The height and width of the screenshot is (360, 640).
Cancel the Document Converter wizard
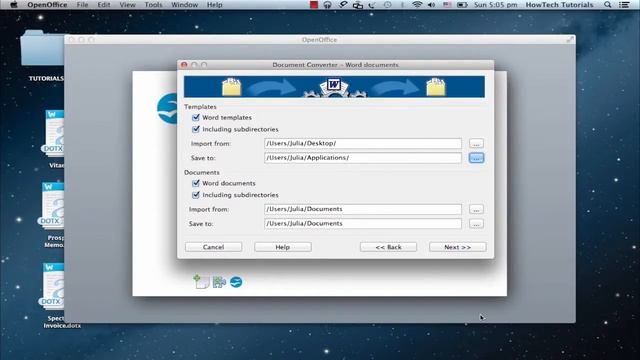pos(213,247)
